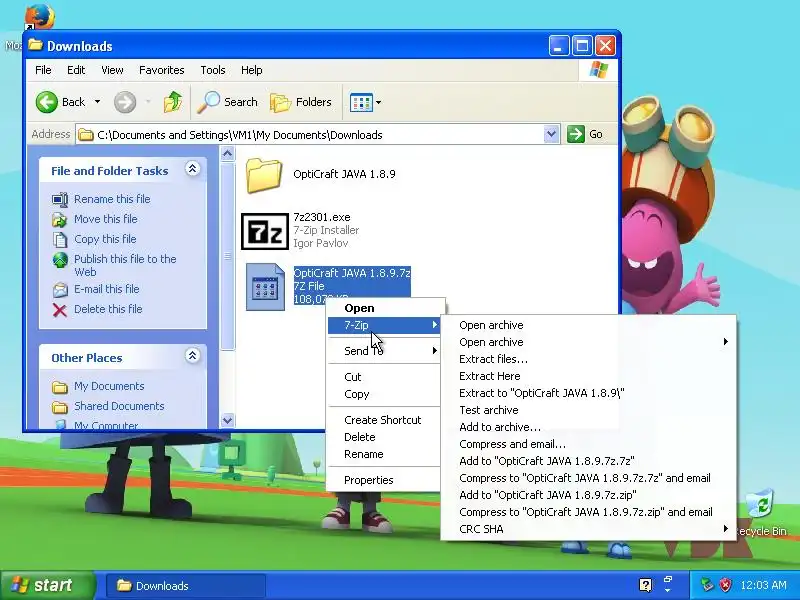Expand the Send To submenu

(384, 351)
